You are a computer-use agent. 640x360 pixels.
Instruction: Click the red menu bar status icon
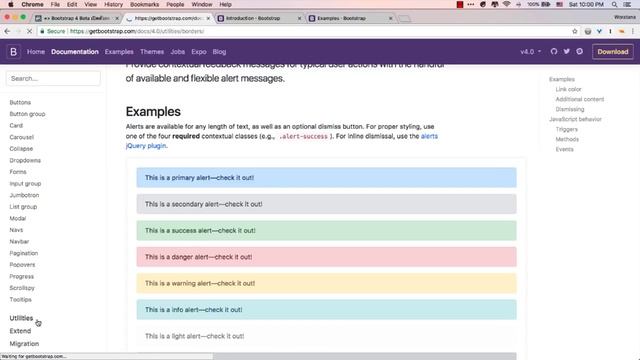460,4
